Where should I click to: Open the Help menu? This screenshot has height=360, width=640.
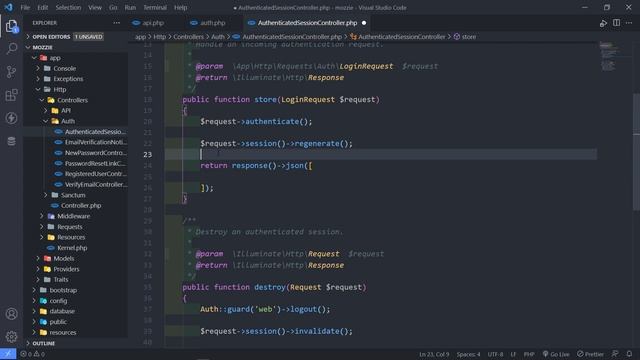pos(180,7)
